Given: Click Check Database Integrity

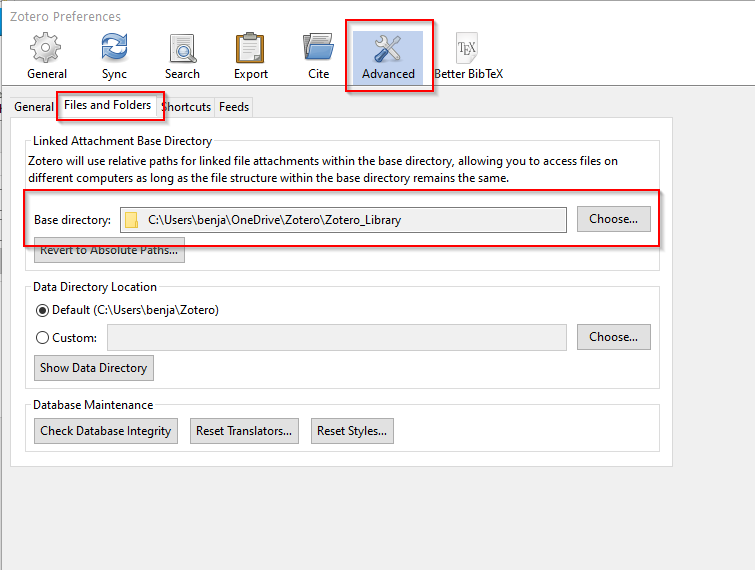Looking at the screenshot, I should (106, 431).
